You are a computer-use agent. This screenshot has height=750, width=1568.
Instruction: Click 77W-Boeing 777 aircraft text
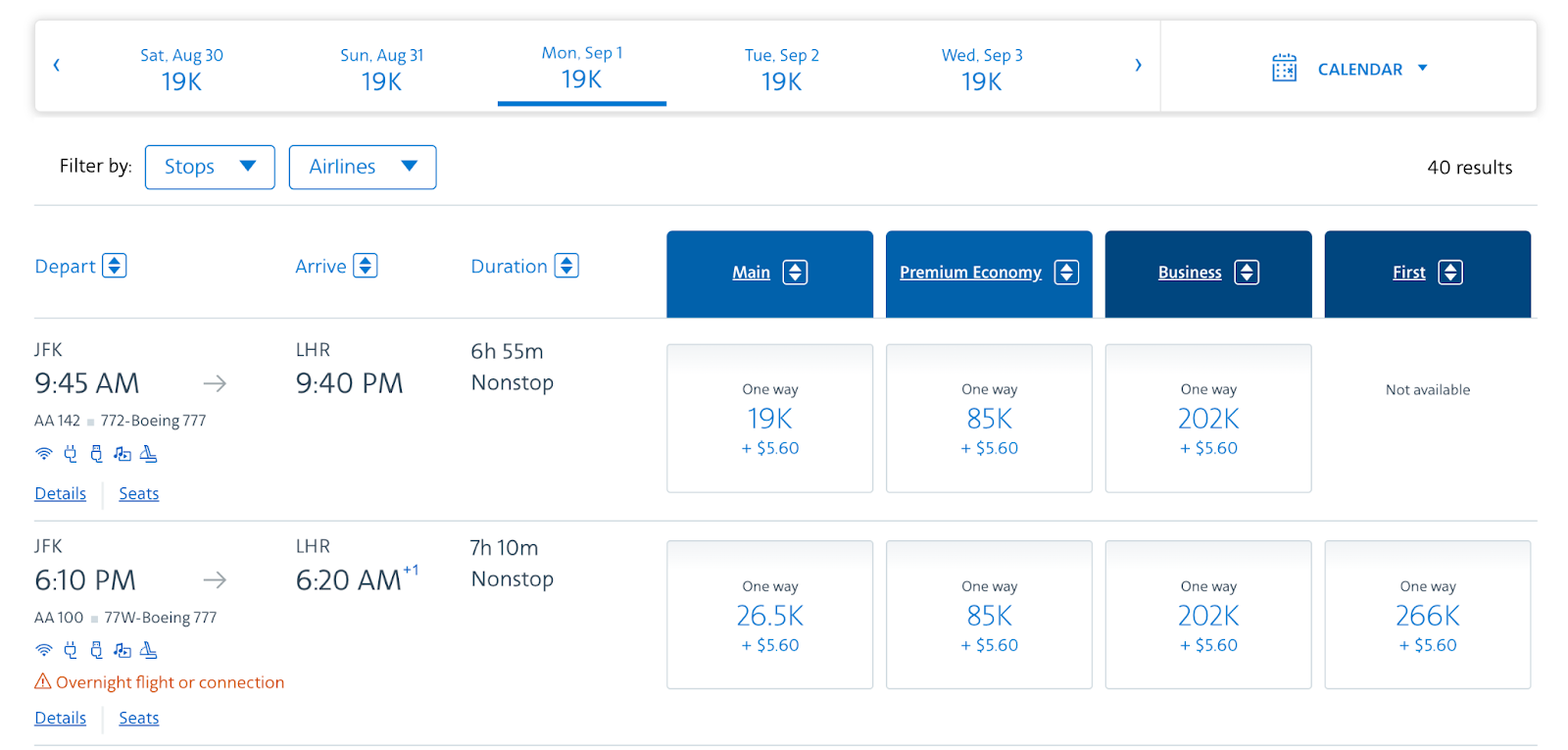161,618
